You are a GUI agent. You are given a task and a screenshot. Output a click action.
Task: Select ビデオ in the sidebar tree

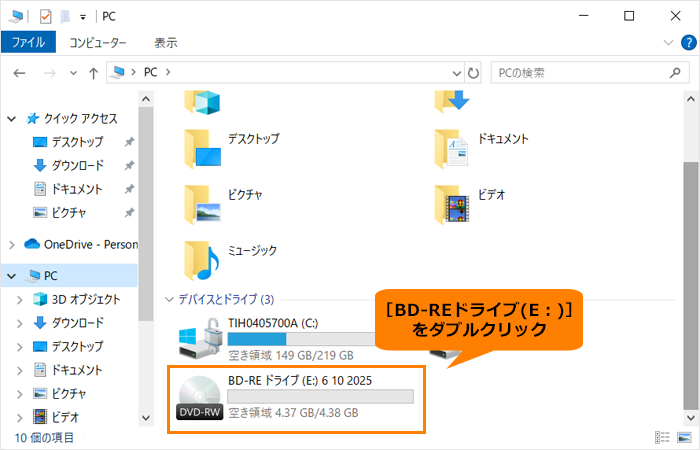point(56,417)
